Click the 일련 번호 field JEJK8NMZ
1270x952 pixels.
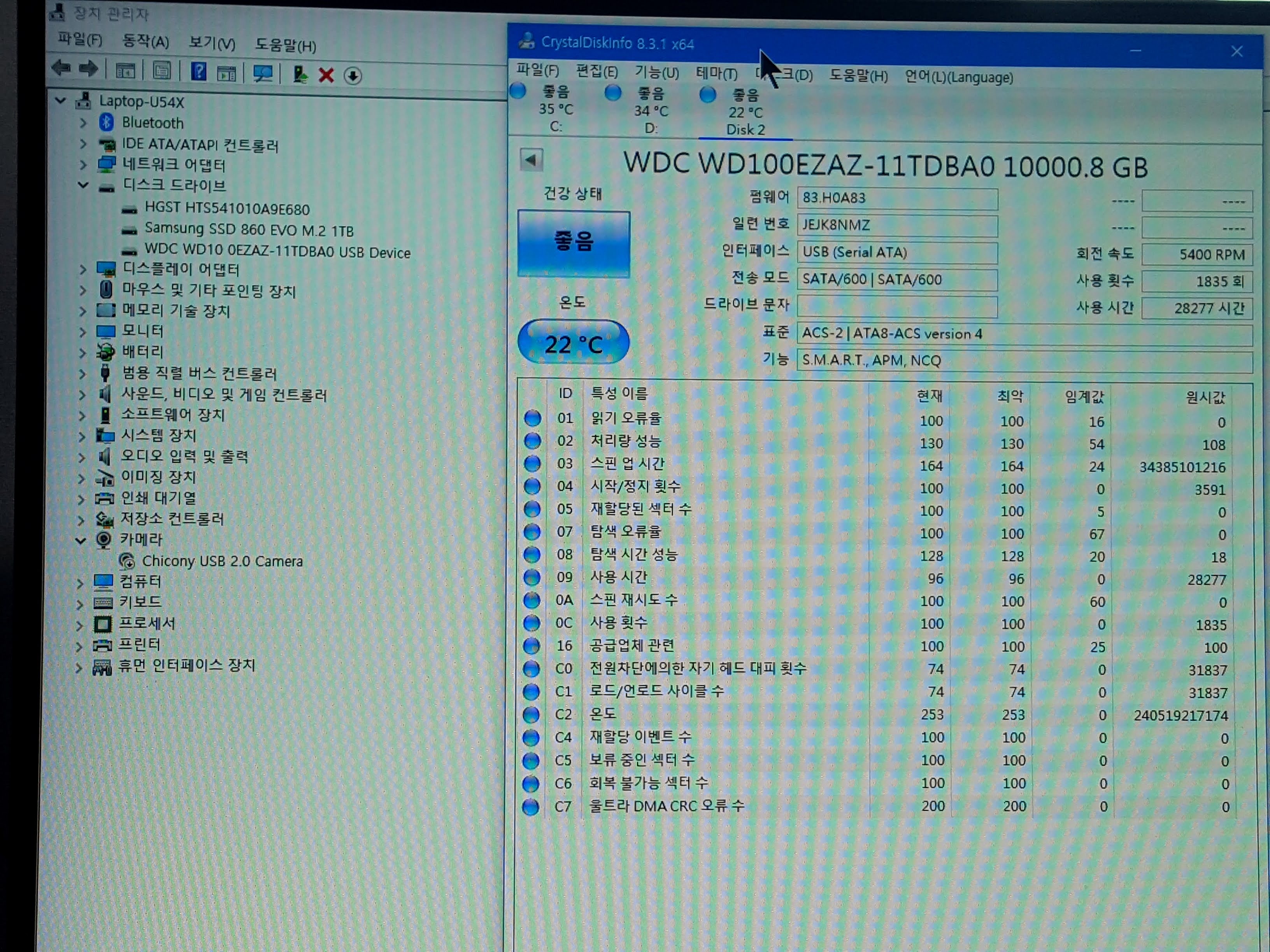(x=897, y=226)
